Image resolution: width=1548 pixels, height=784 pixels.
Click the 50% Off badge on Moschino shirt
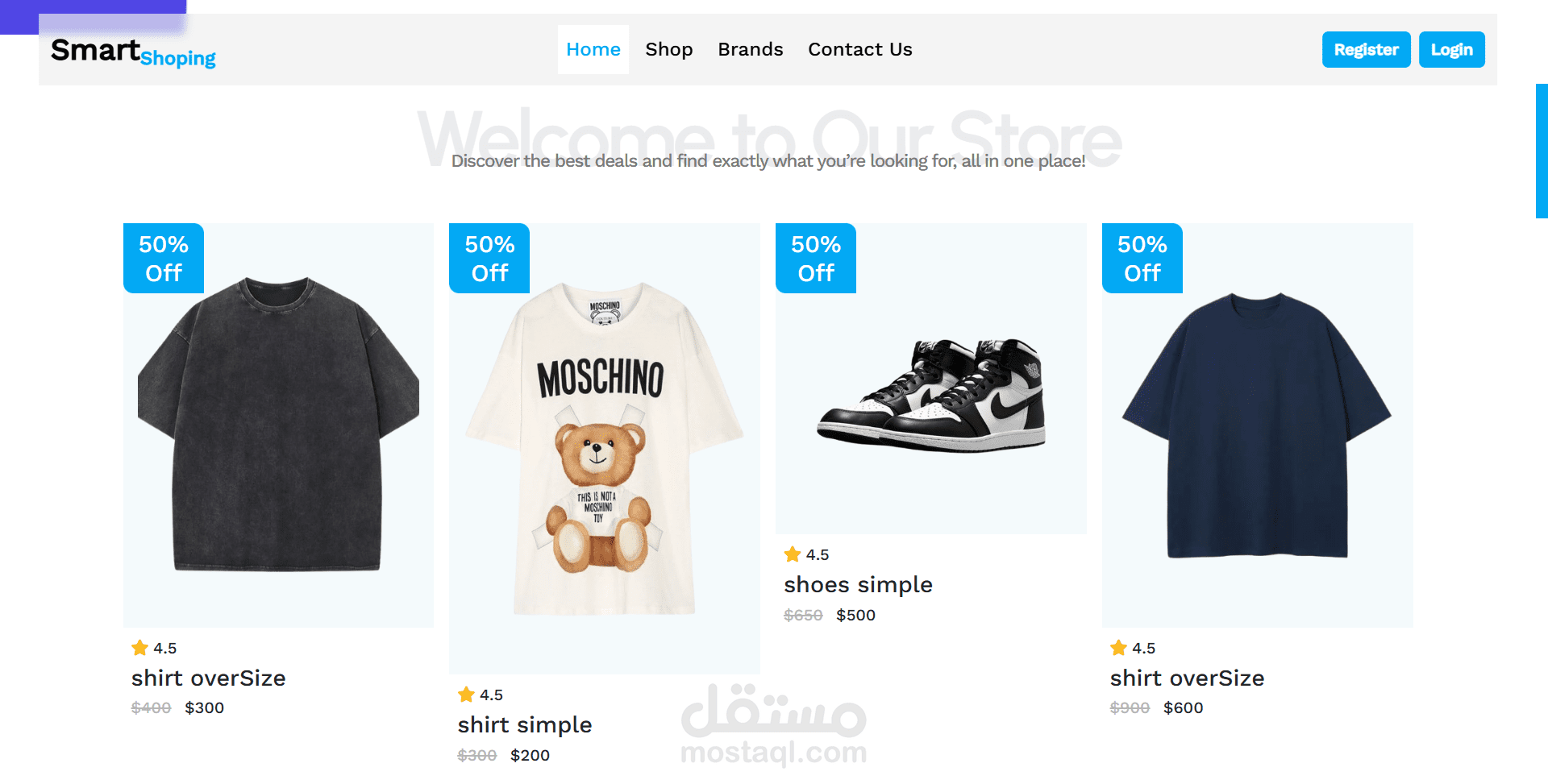click(x=489, y=258)
